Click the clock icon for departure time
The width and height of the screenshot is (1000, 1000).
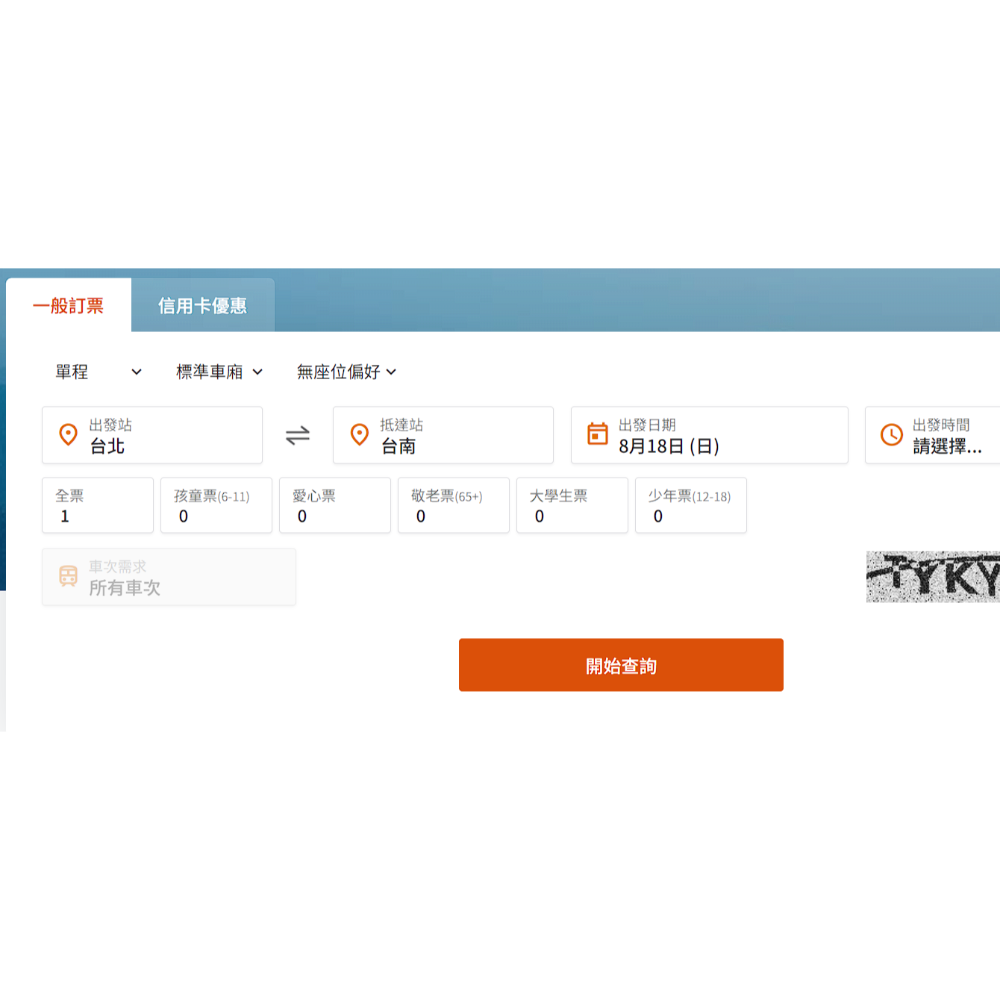tap(891, 435)
